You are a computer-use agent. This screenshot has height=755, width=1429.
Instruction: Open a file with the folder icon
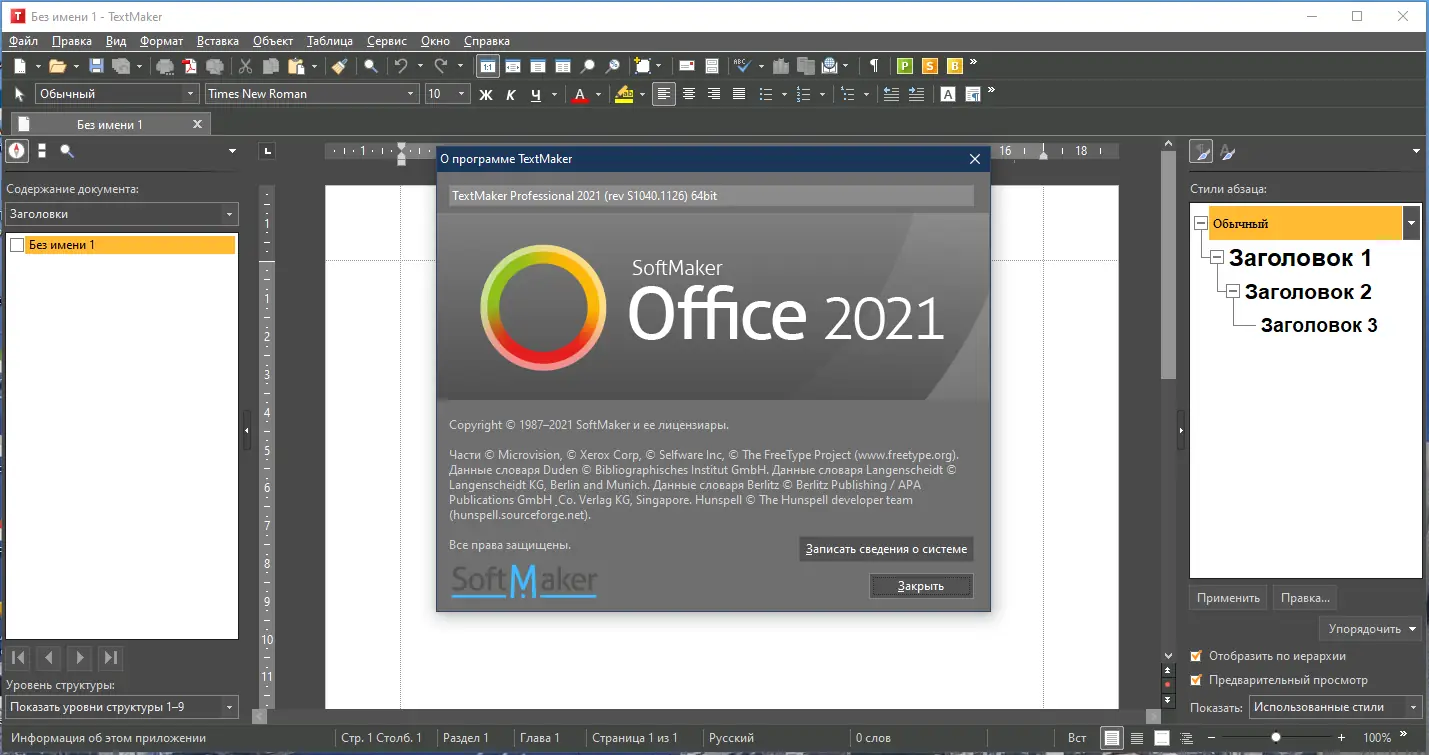coord(57,66)
